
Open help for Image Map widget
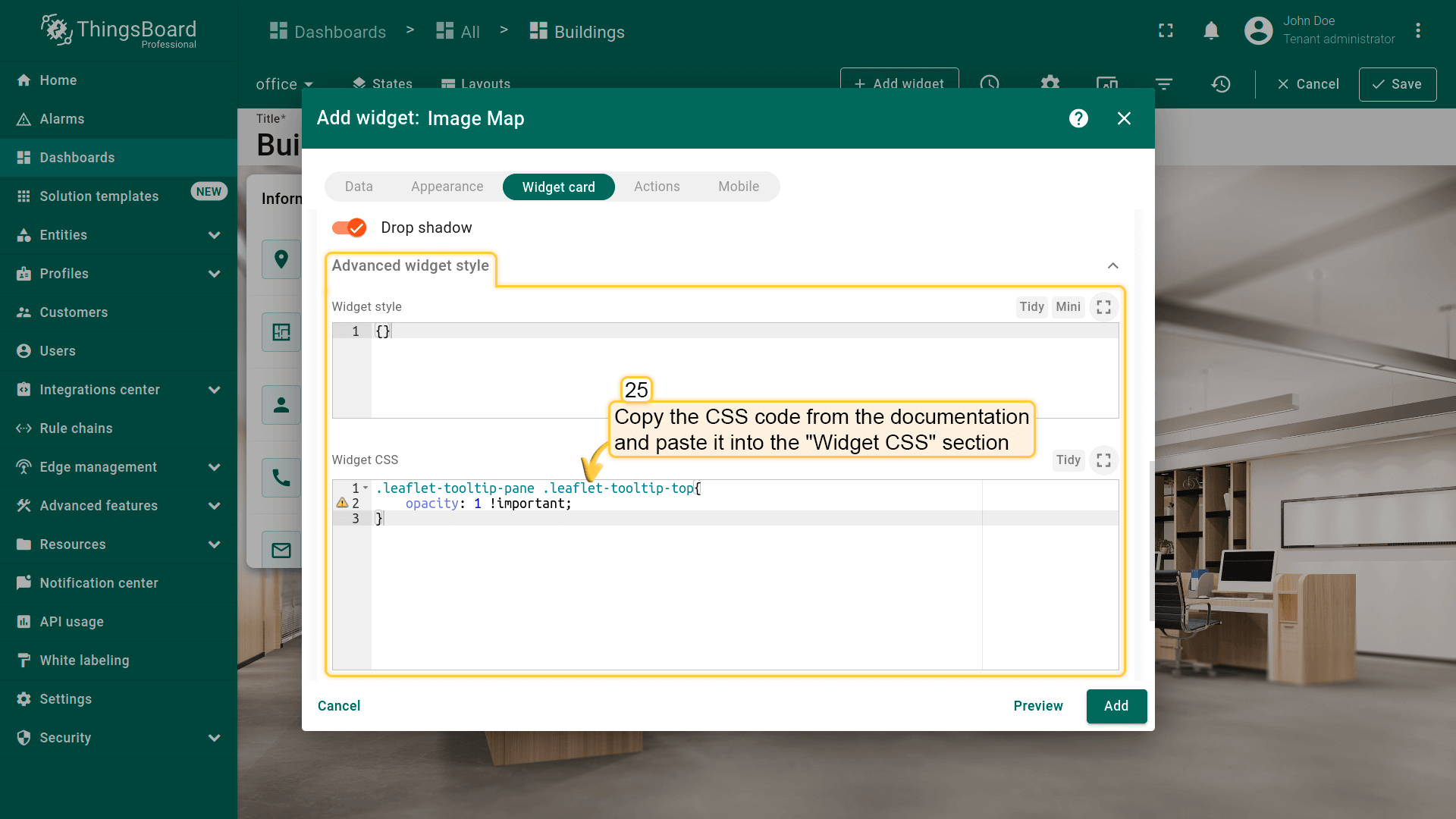pos(1078,118)
